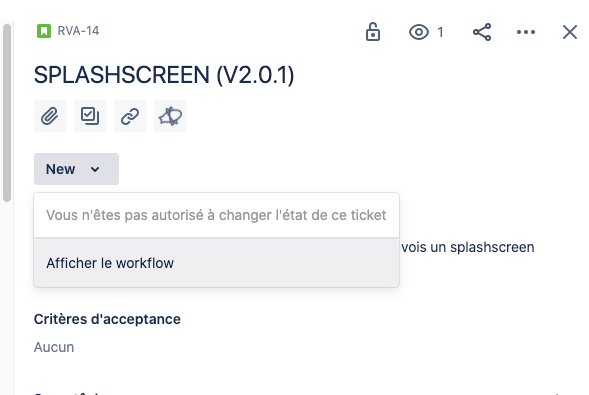Open the RVA-14 issue key link
This screenshot has width=589, height=395.
coord(78,31)
